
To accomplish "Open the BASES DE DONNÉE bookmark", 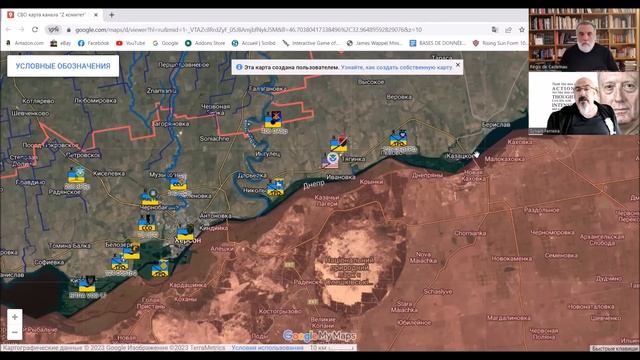I will 438,43.
